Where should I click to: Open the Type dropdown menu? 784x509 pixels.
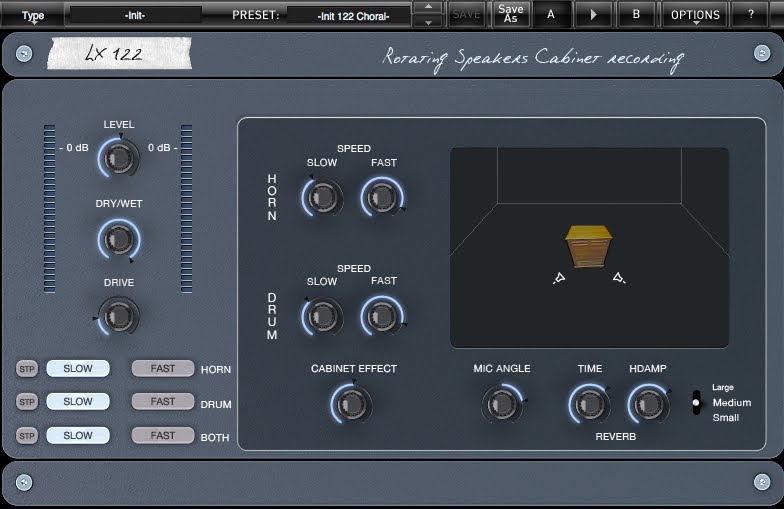(x=32, y=16)
